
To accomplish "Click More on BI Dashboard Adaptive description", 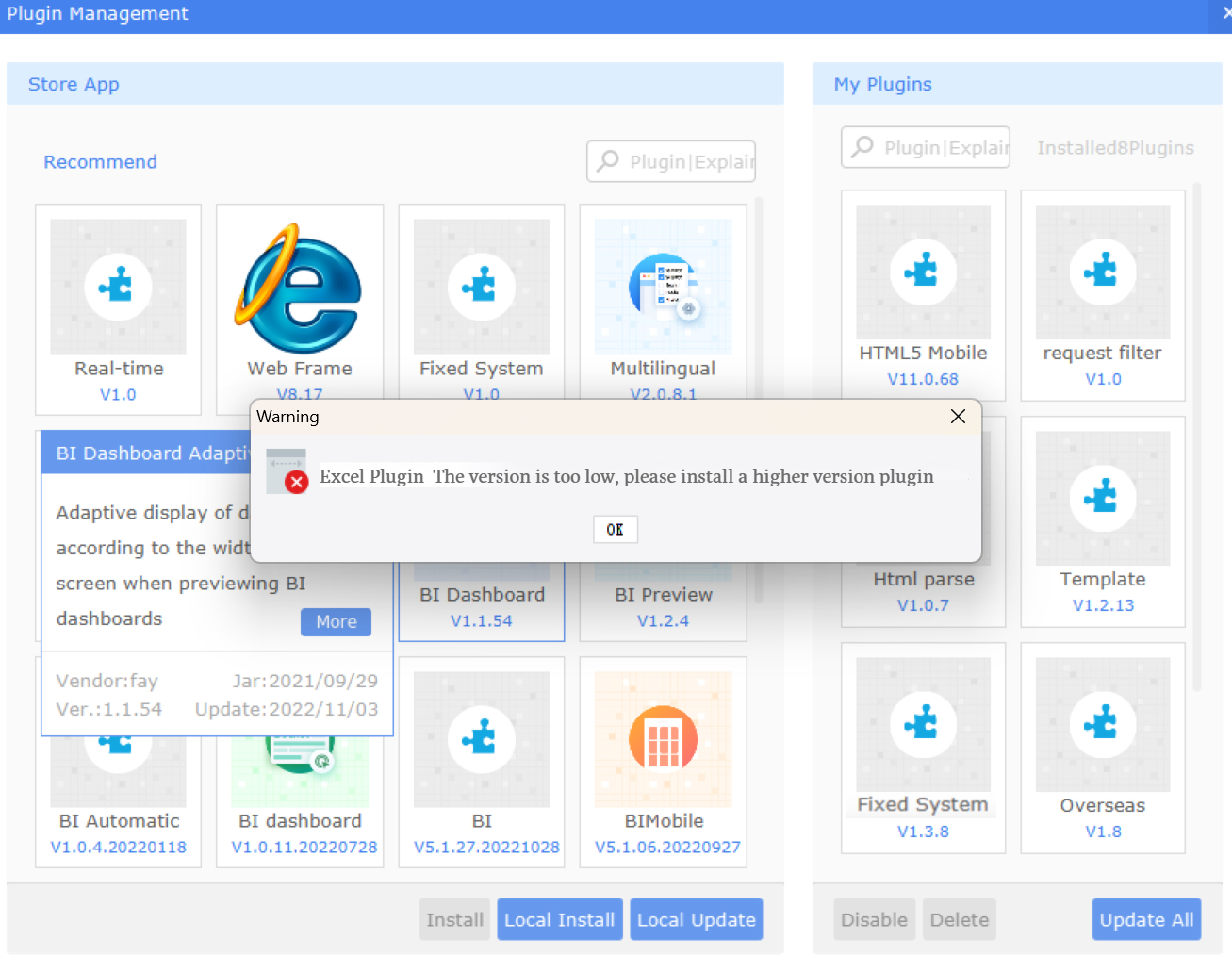I will pyautogui.click(x=336, y=622).
